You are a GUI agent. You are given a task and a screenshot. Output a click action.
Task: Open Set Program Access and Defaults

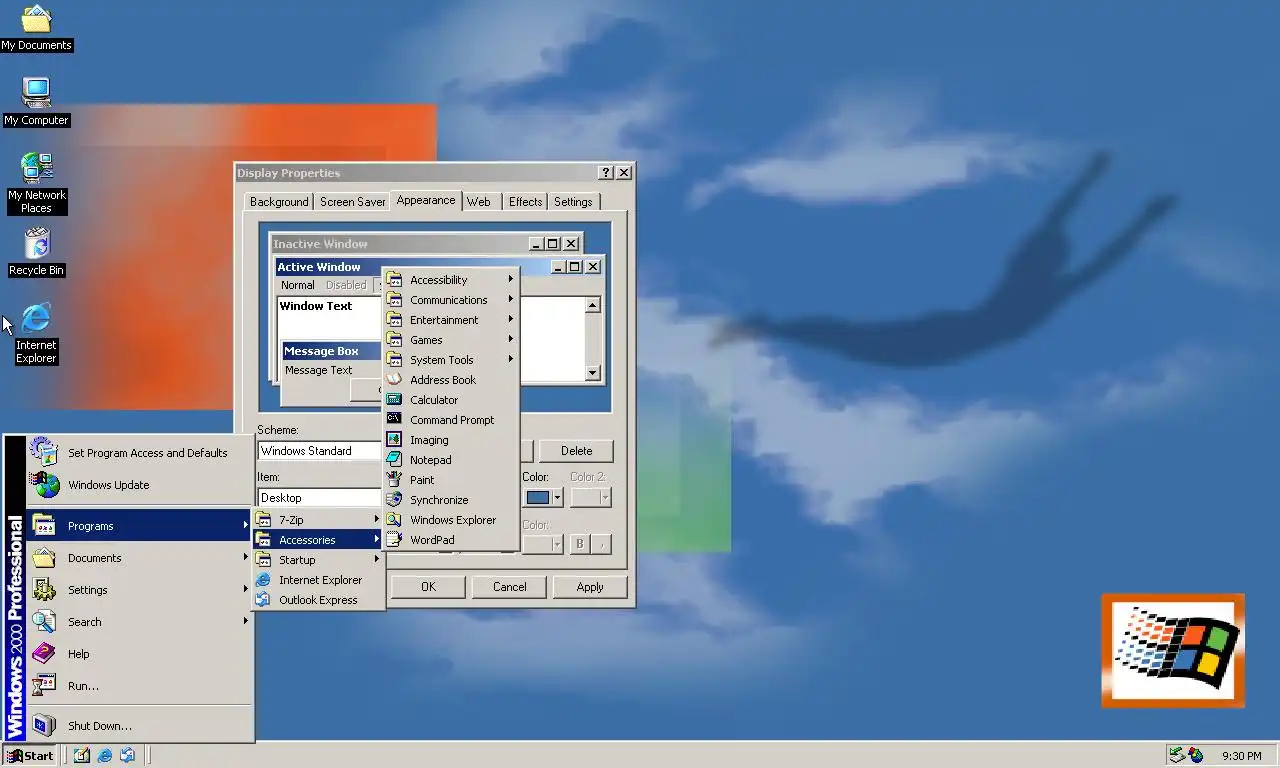[x=139, y=453]
